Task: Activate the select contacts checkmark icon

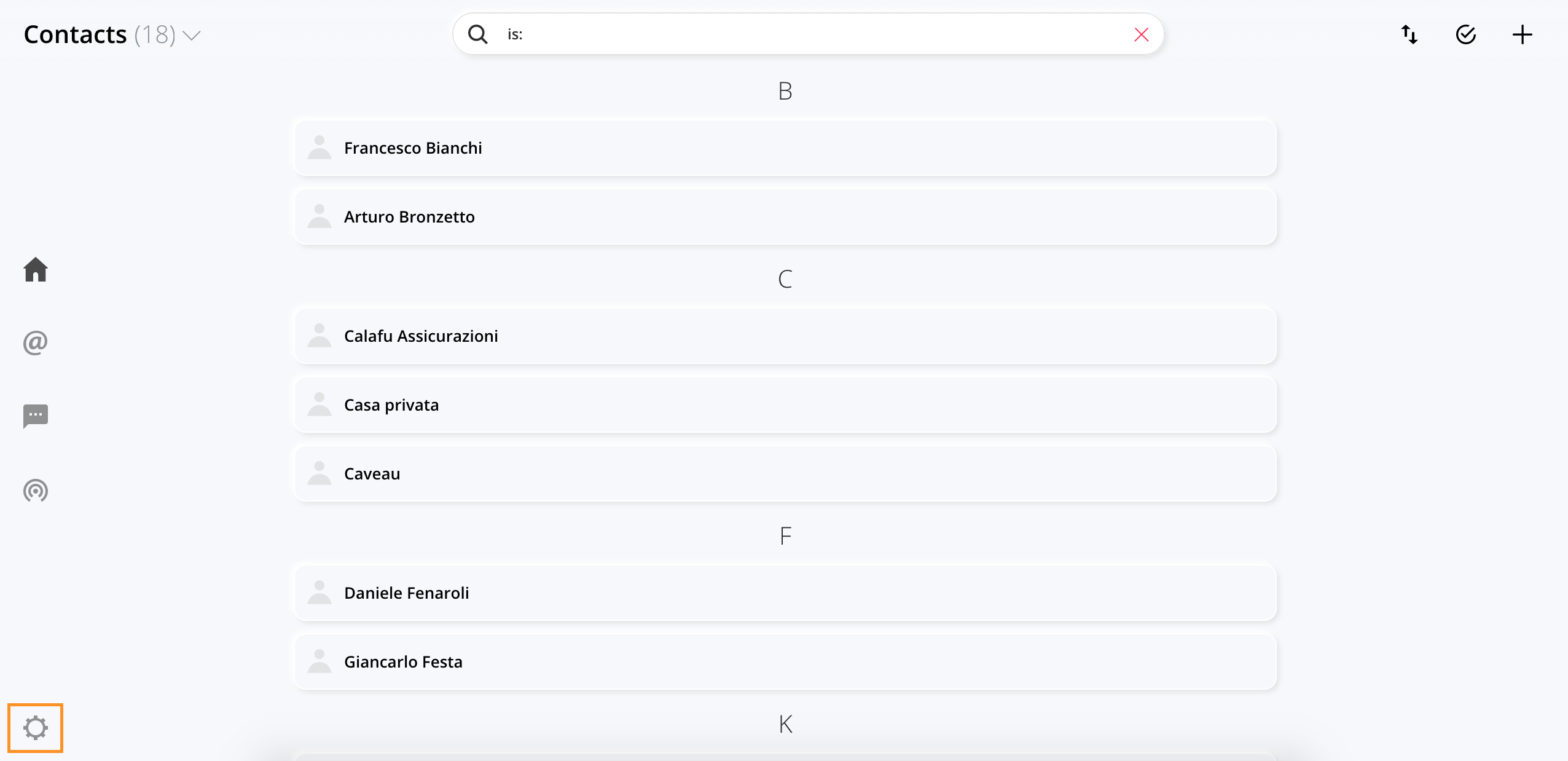Action: (1466, 34)
